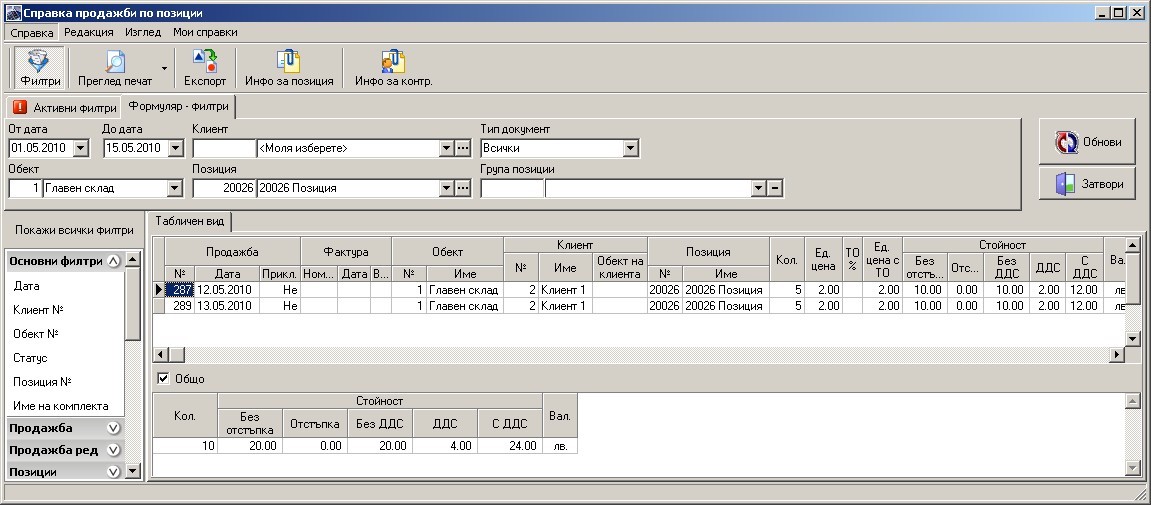This screenshot has width=1151, height=505.
Task: Click the red alert icon on Активни филтри
Action: pos(20,108)
